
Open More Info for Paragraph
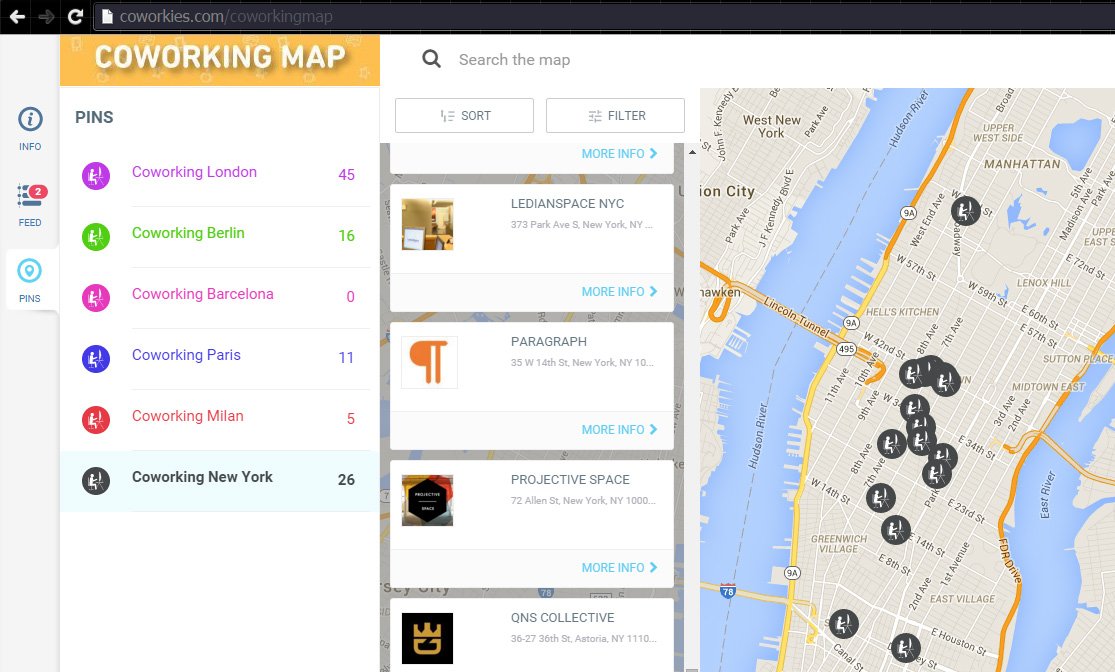619,430
